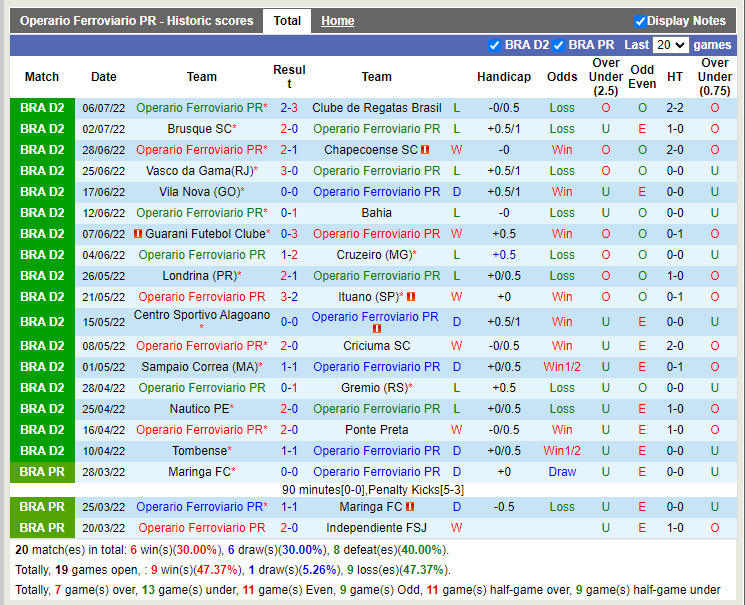
Task: Click red card icon in the 15/05/22 row
Action: coord(377,329)
